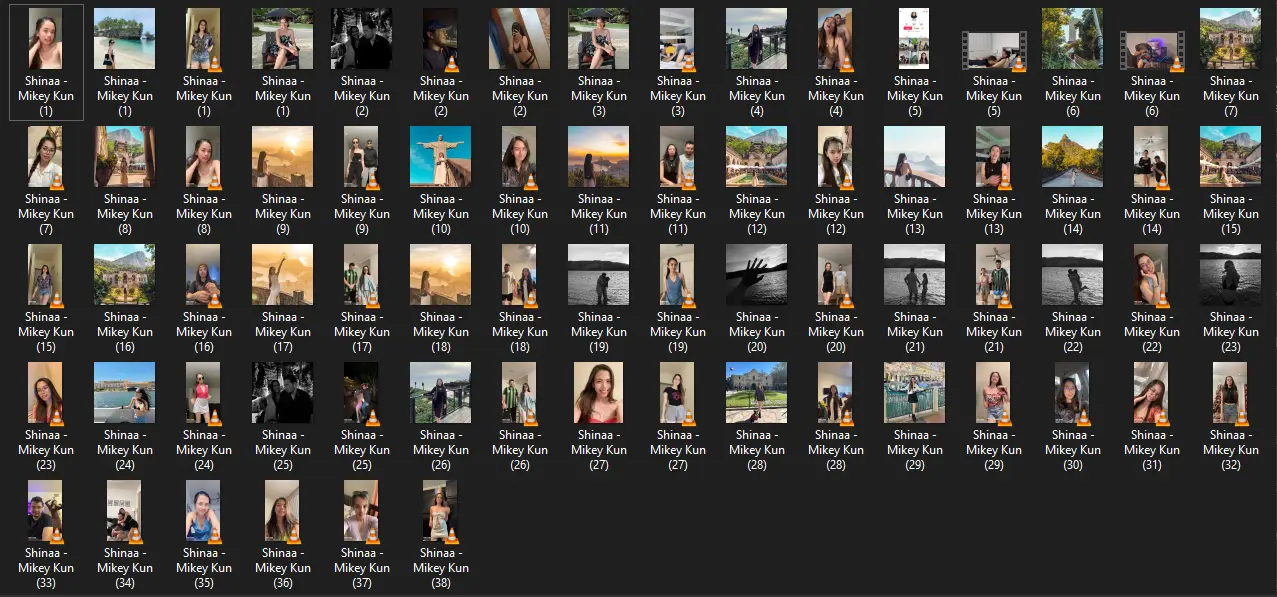Select the VLC video file Shinaa - Mikey Kun (20)
Screen dimensions: 1277x597
click(836, 275)
